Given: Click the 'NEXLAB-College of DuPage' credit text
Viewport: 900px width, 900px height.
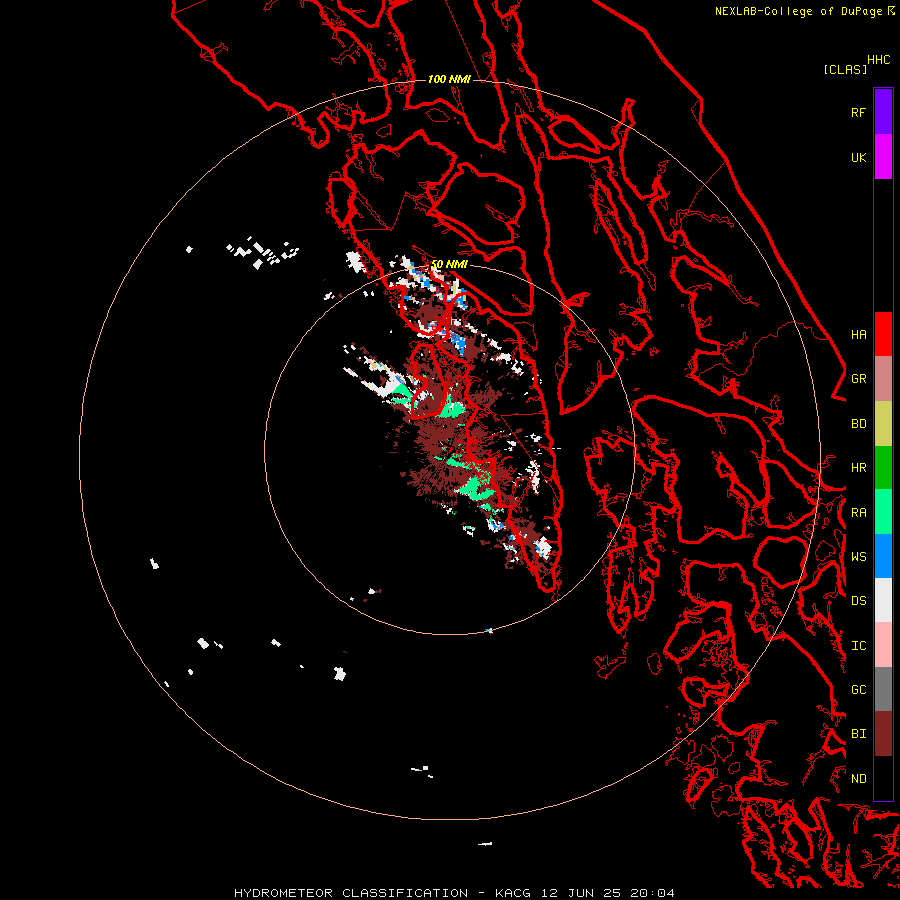Looking at the screenshot, I should 798,11.
